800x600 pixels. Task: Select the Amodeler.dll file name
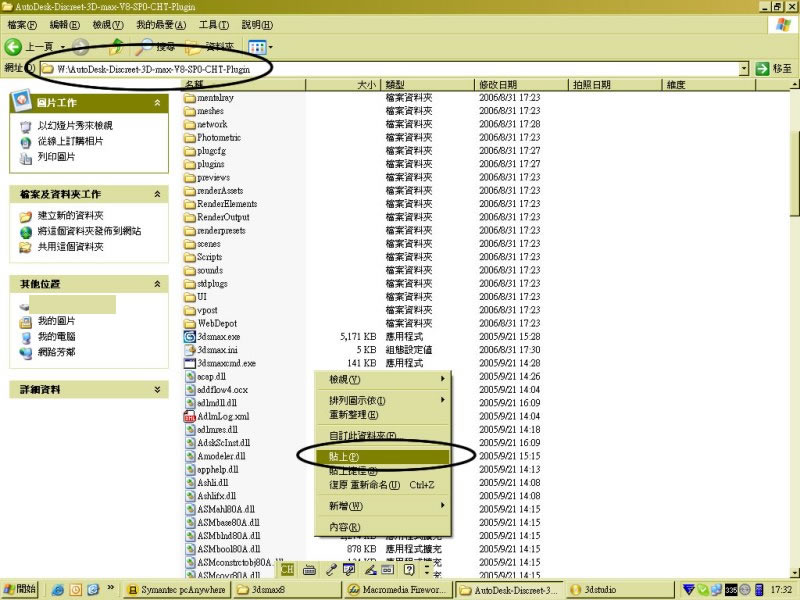click(221, 456)
